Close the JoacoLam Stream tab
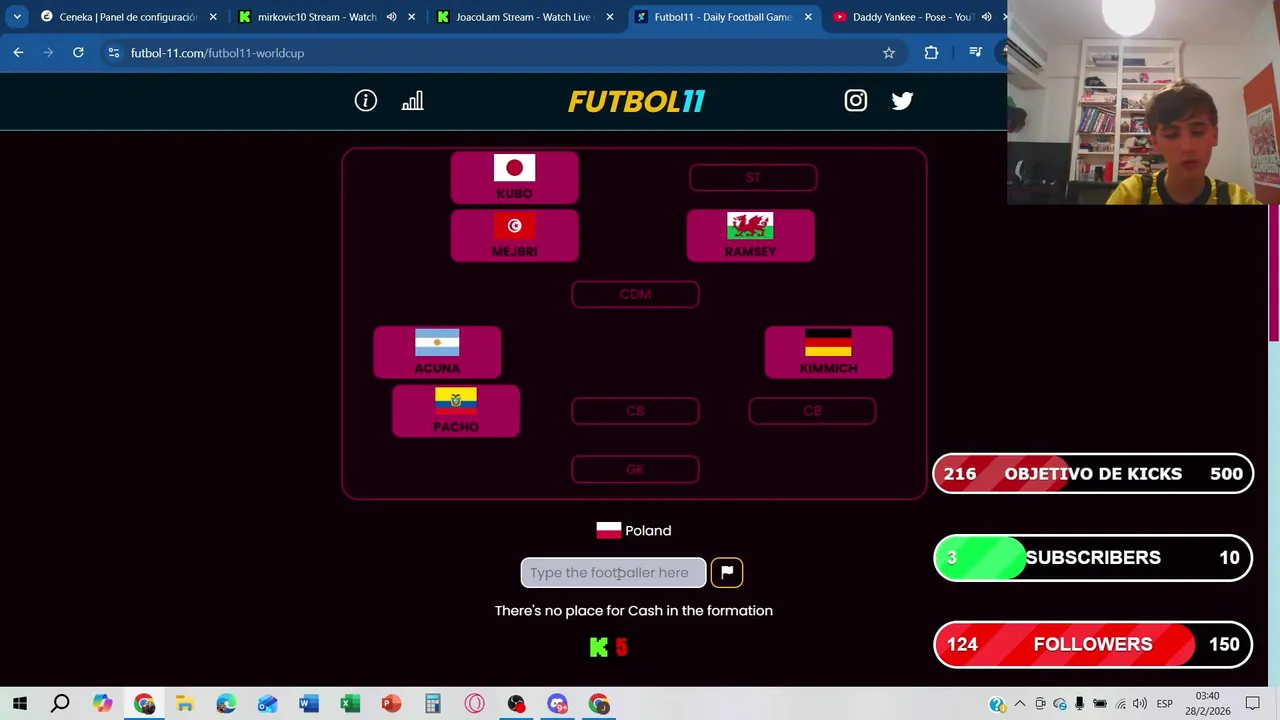 (x=610, y=17)
